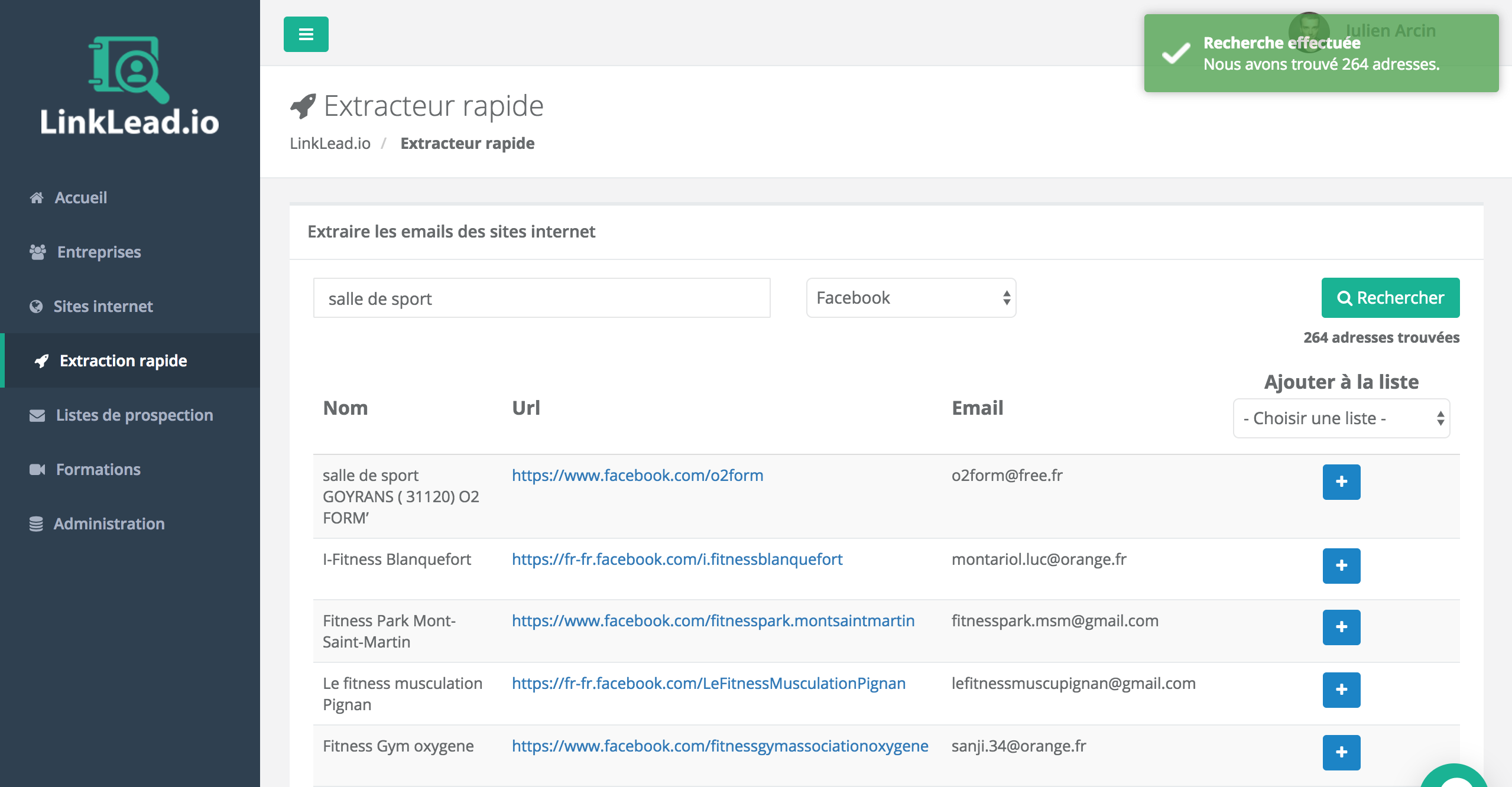Image resolution: width=1512 pixels, height=787 pixels.
Task: Click the Email column header
Action: coord(977,408)
